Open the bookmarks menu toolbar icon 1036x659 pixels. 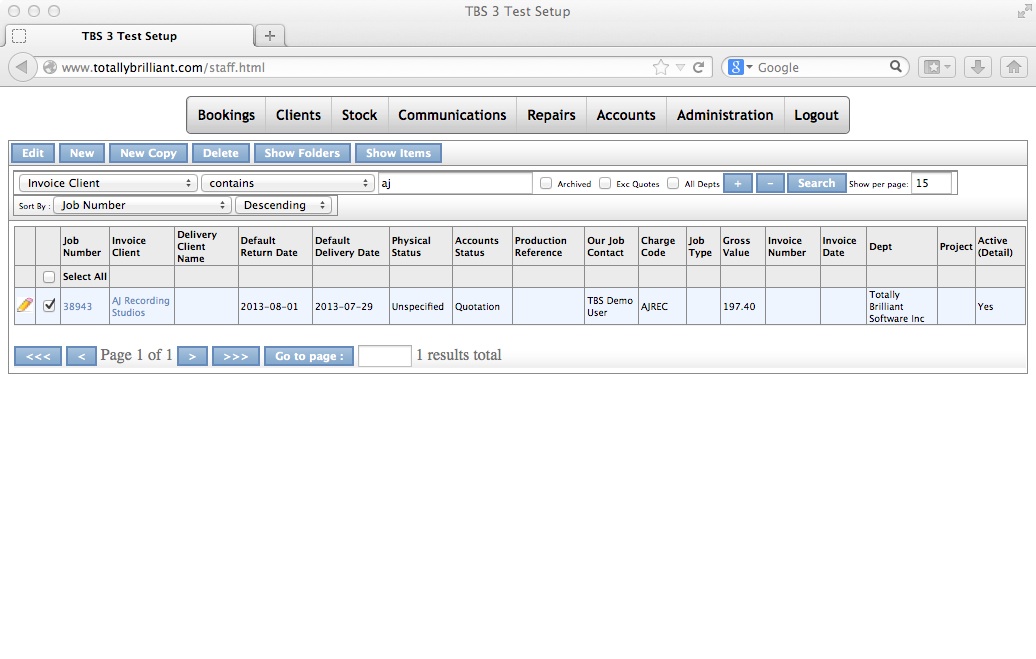[x=936, y=67]
